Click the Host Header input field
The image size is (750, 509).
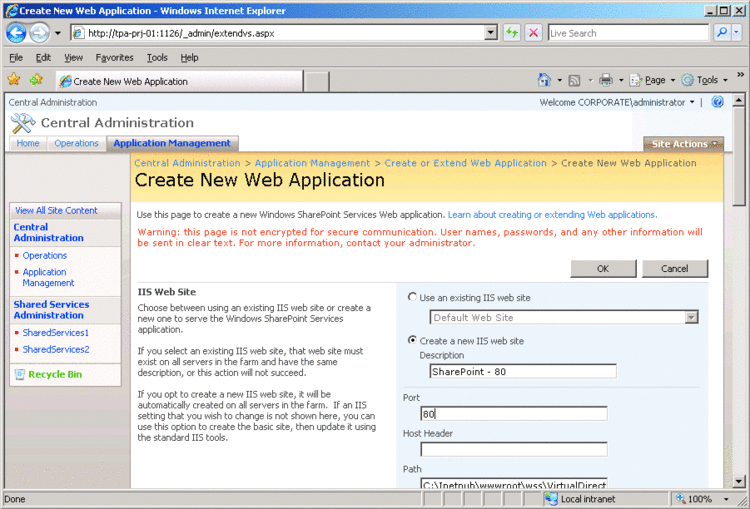(514, 450)
